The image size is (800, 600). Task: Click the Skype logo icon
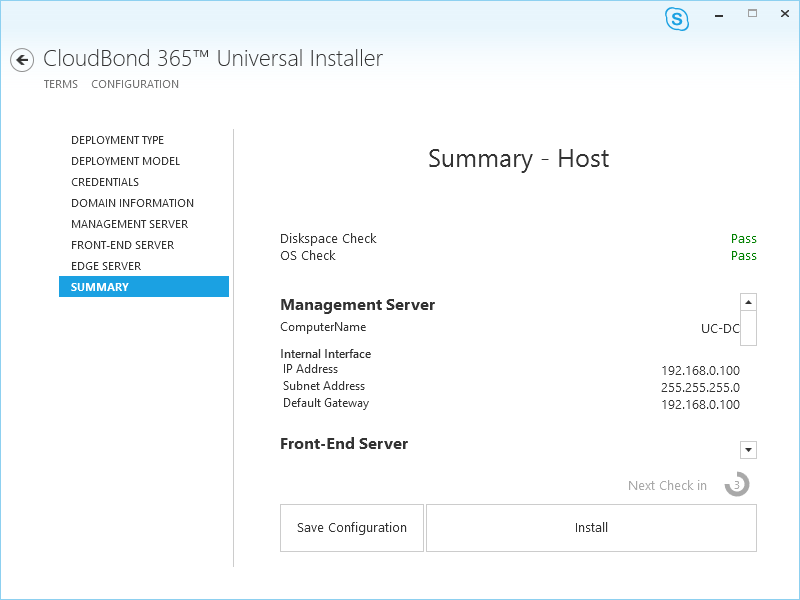[x=677, y=19]
